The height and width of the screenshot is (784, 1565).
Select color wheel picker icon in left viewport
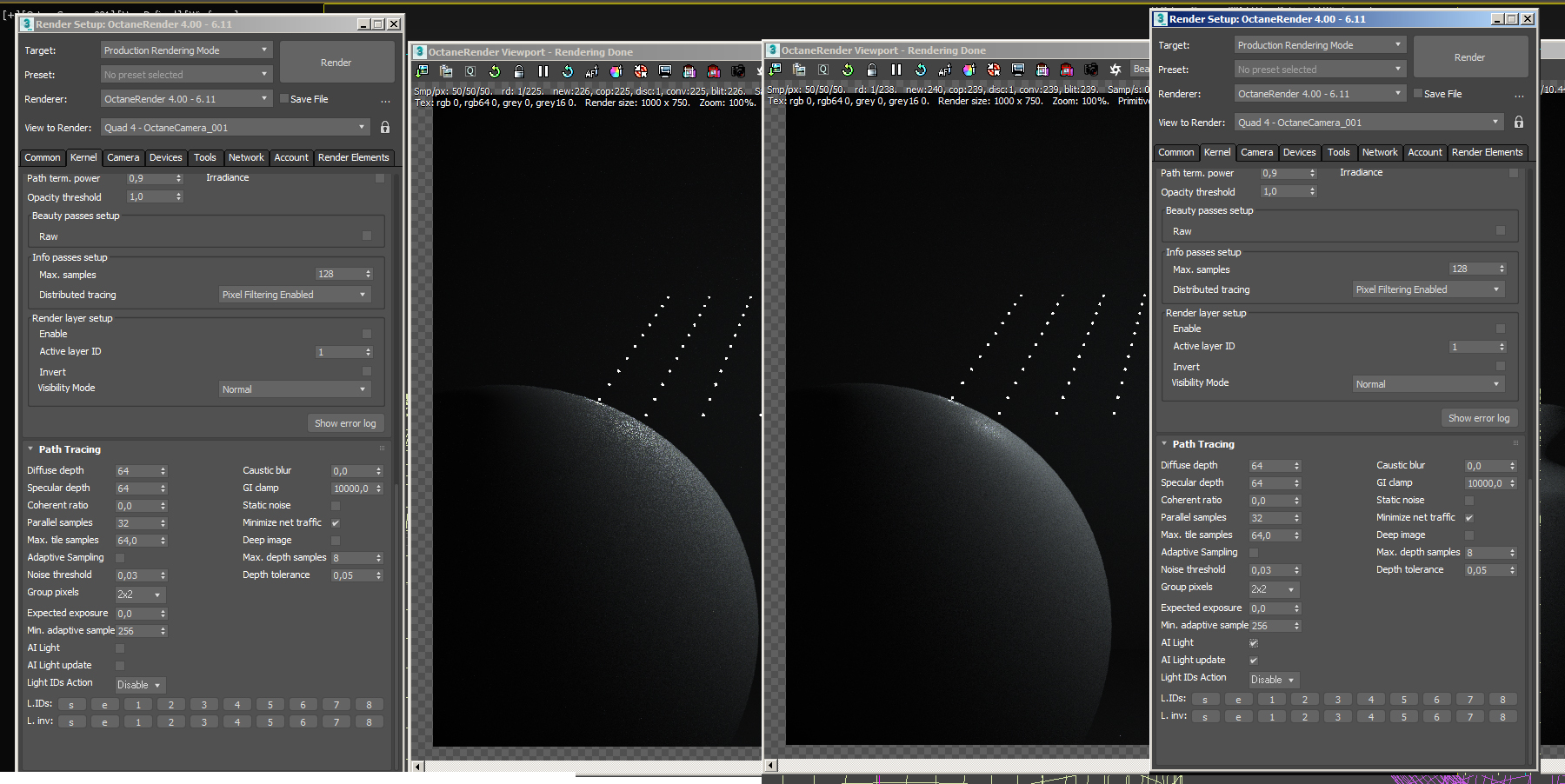pyautogui.click(x=616, y=71)
